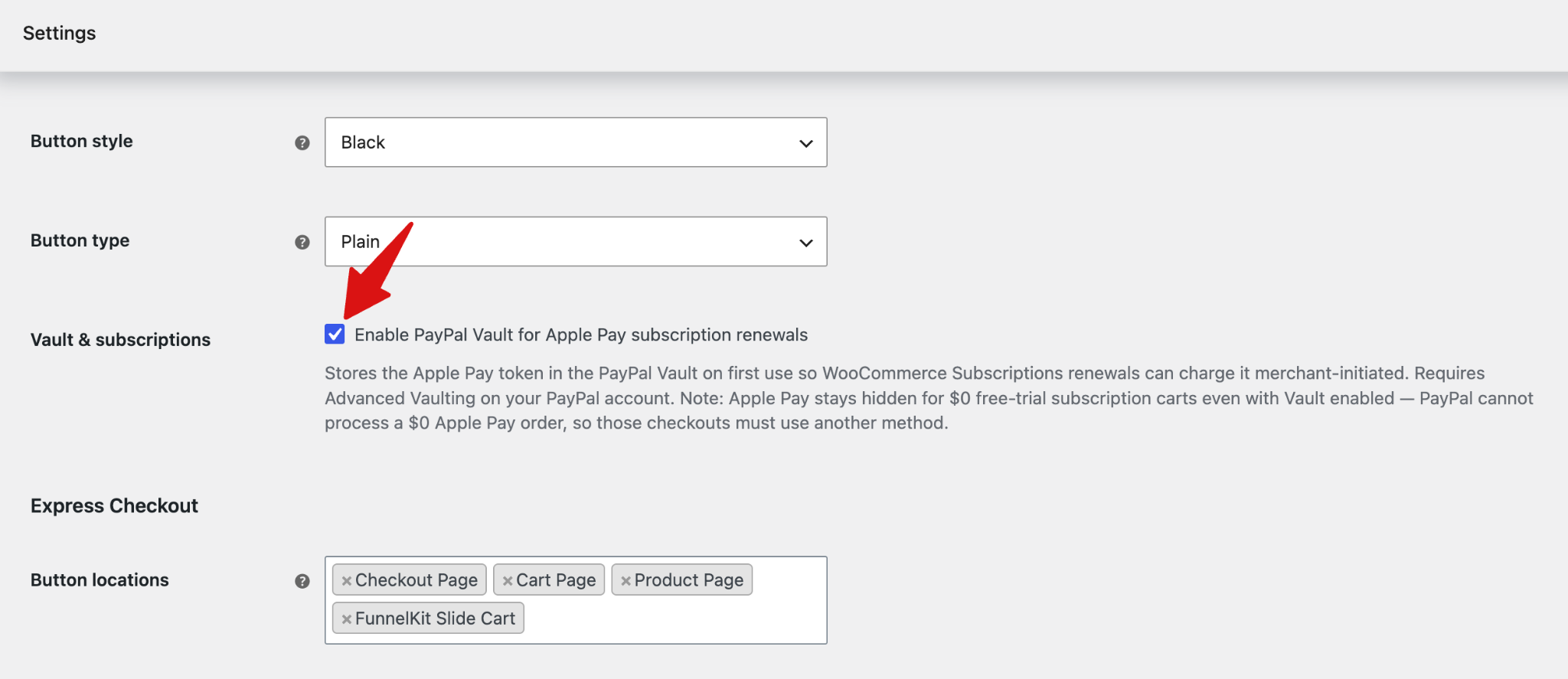Click the Vault & subscriptions label
This screenshot has height=679, width=1568.
click(x=120, y=340)
